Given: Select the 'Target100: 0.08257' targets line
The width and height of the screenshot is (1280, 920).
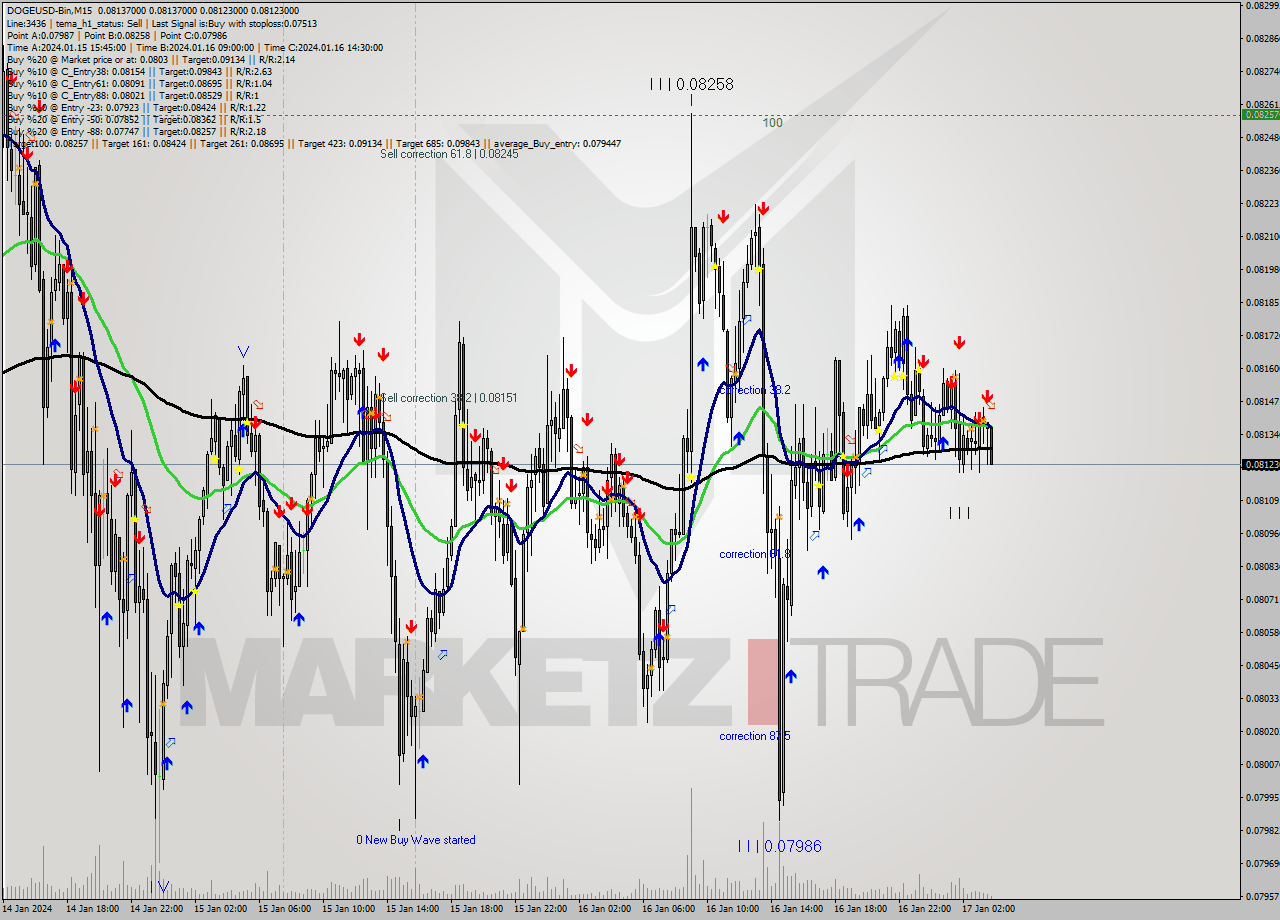Looking at the screenshot, I should [x=313, y=143].
